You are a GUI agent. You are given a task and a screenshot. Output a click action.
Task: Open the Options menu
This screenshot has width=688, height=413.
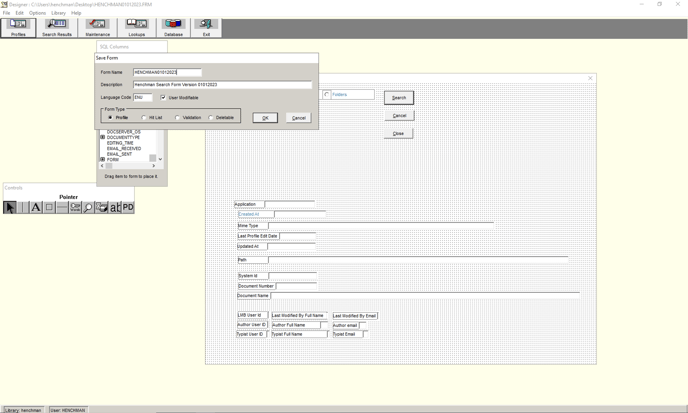tap(37, 13)
